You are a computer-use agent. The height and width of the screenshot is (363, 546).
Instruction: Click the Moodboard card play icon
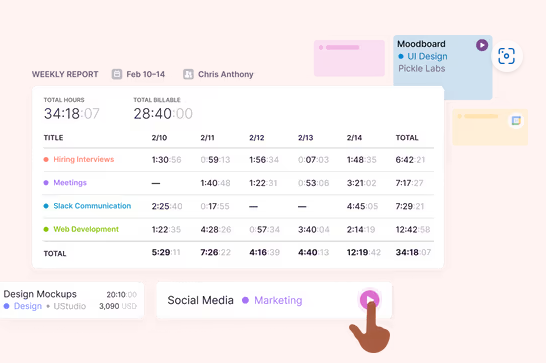pyautogui.click(x=482, y=45)
